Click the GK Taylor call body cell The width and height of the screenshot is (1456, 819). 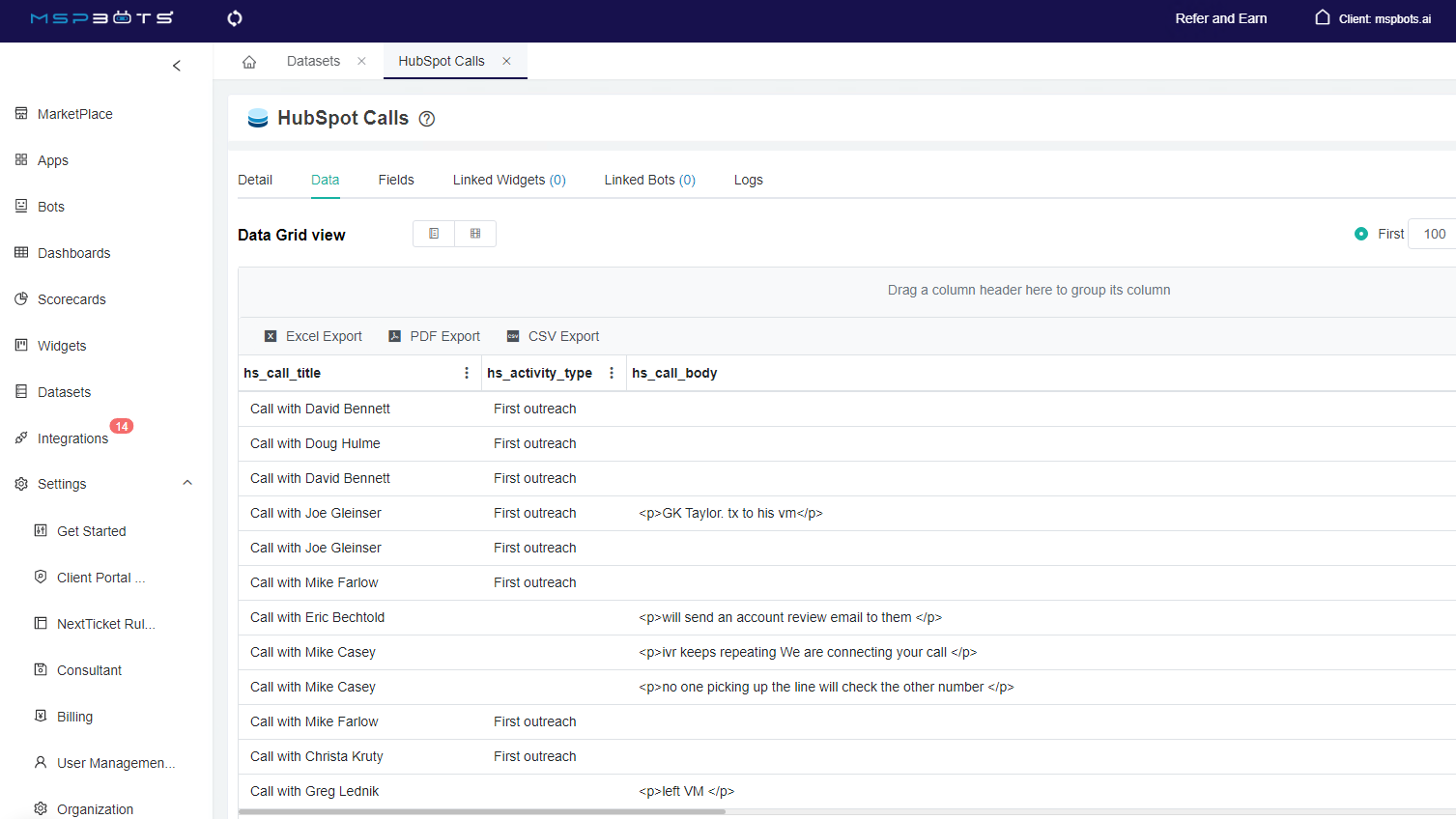pyautogui.click(x=1042, y=513)
